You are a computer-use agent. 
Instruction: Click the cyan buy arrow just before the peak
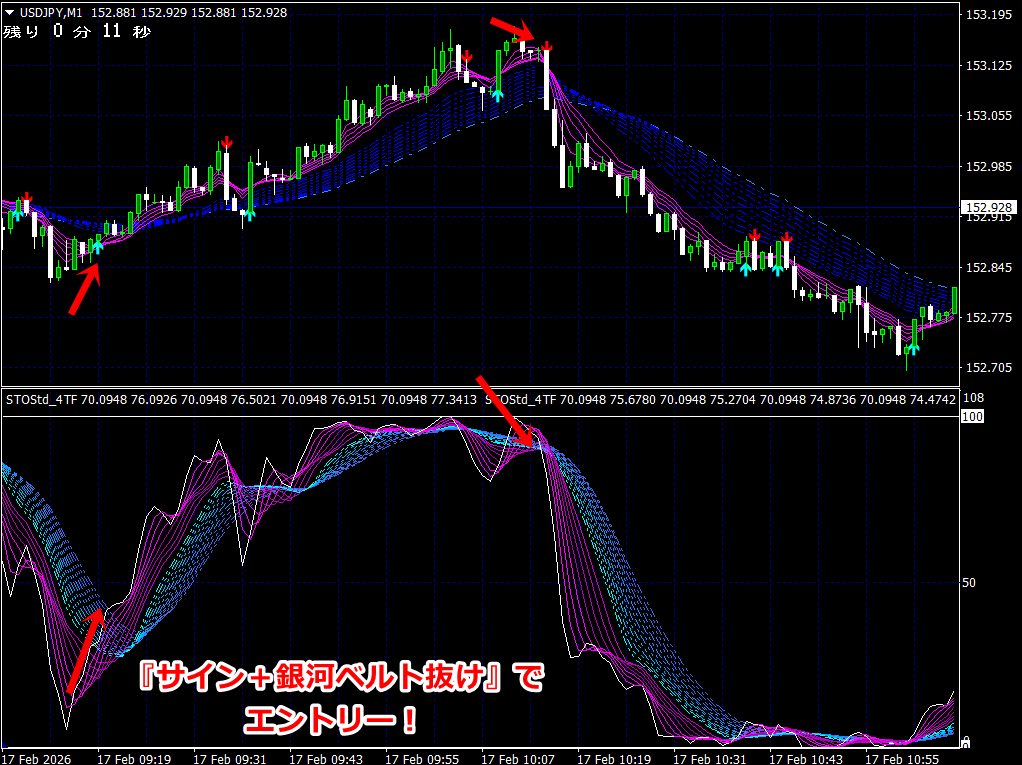click(497, 96)
